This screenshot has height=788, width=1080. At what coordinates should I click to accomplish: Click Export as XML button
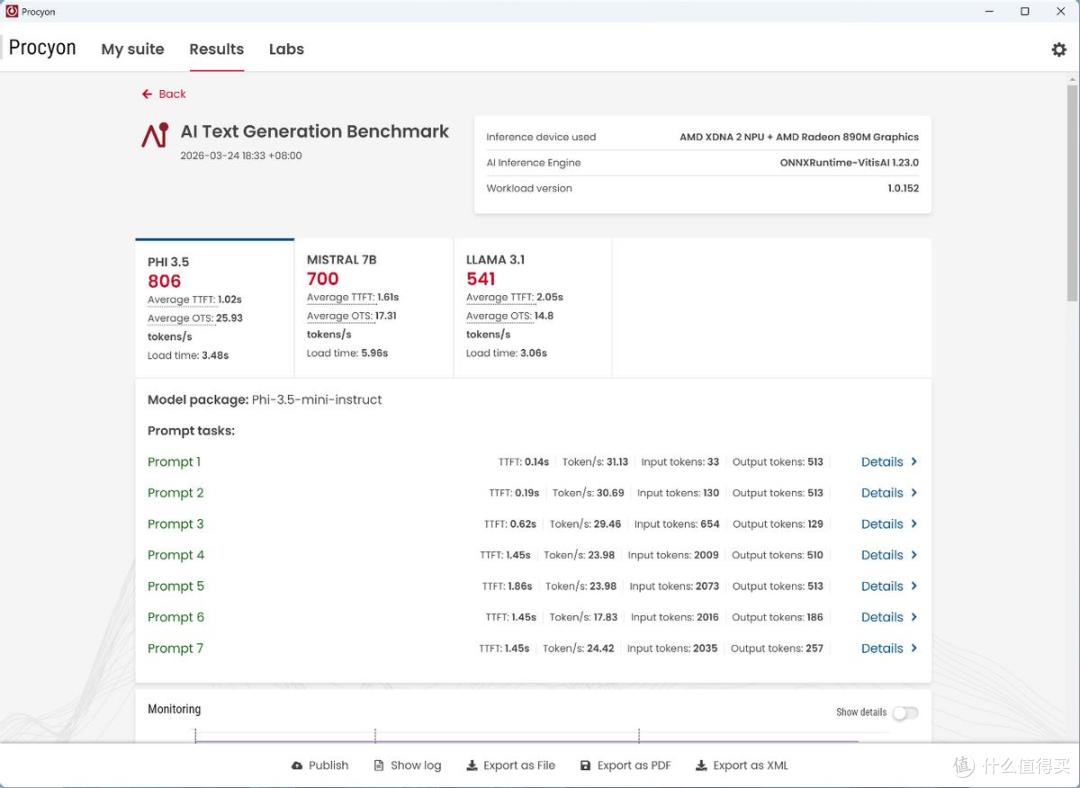[x=742, y=765]
